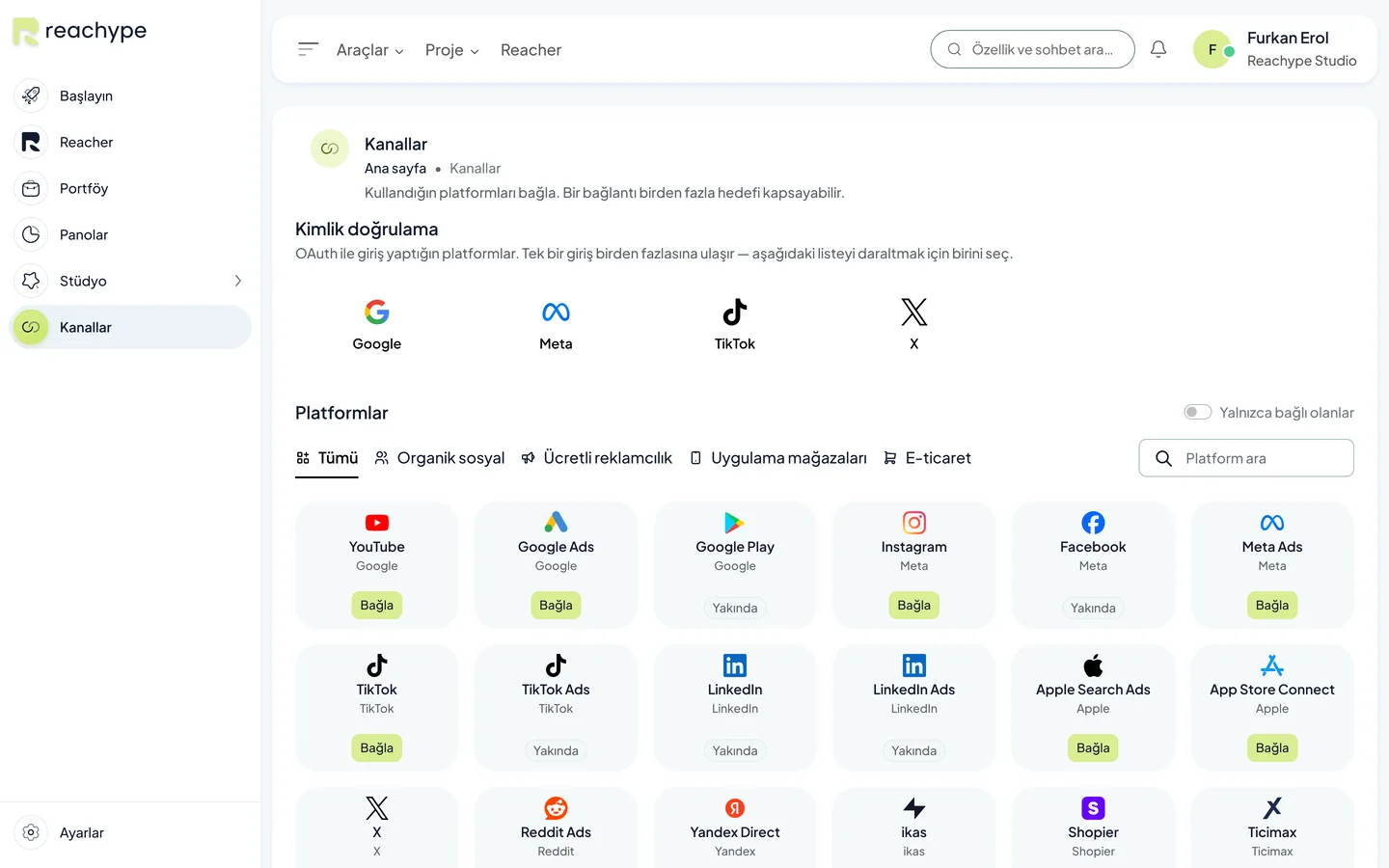Click the Reddit Ads card icon
This screenshot has height=868, width=1389.
click(x=556, y=808)
